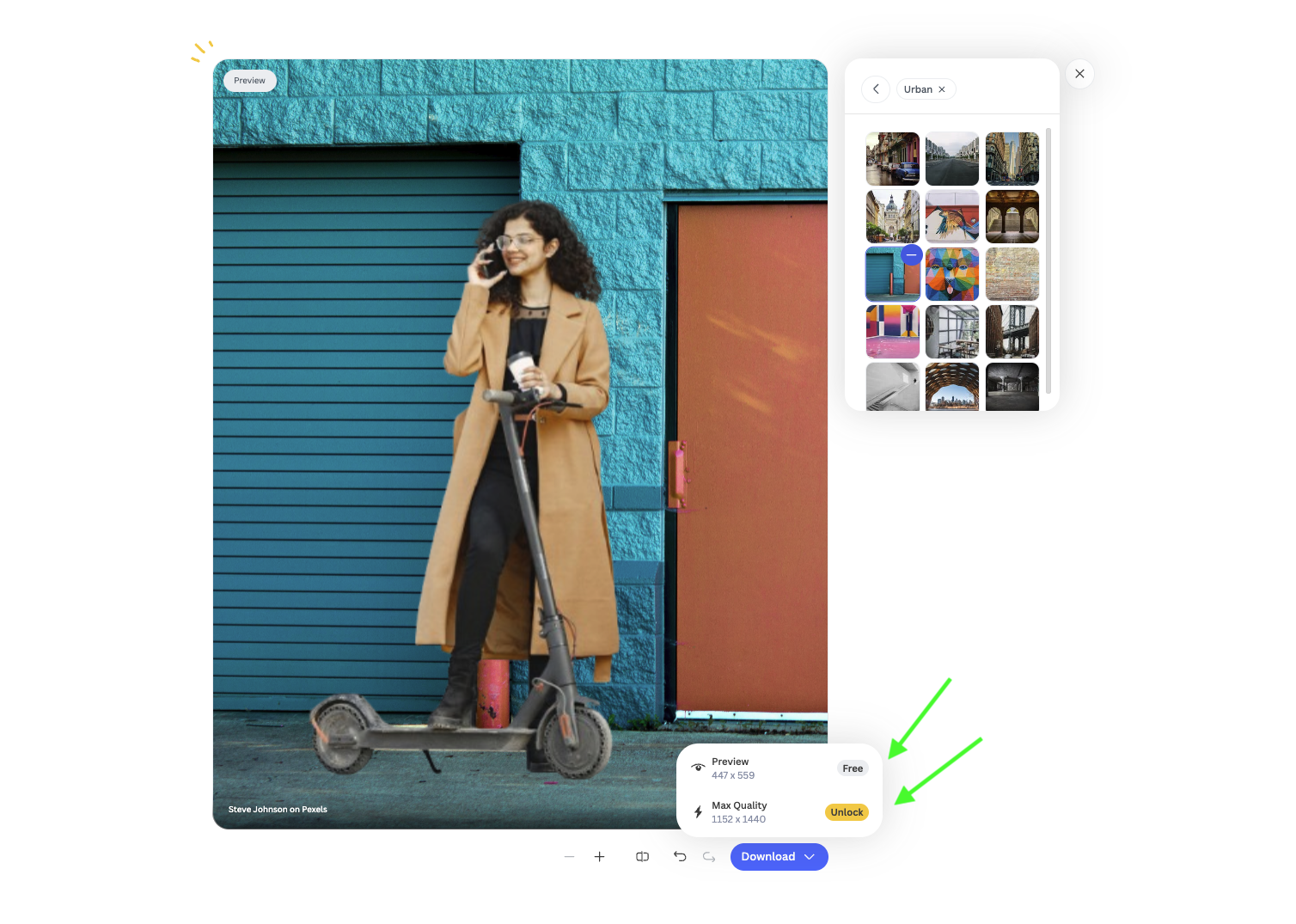Viewport: 1296px width, 924px height.
Task: Select the dark monochrome garage background
Action: tap(1012, 387)
